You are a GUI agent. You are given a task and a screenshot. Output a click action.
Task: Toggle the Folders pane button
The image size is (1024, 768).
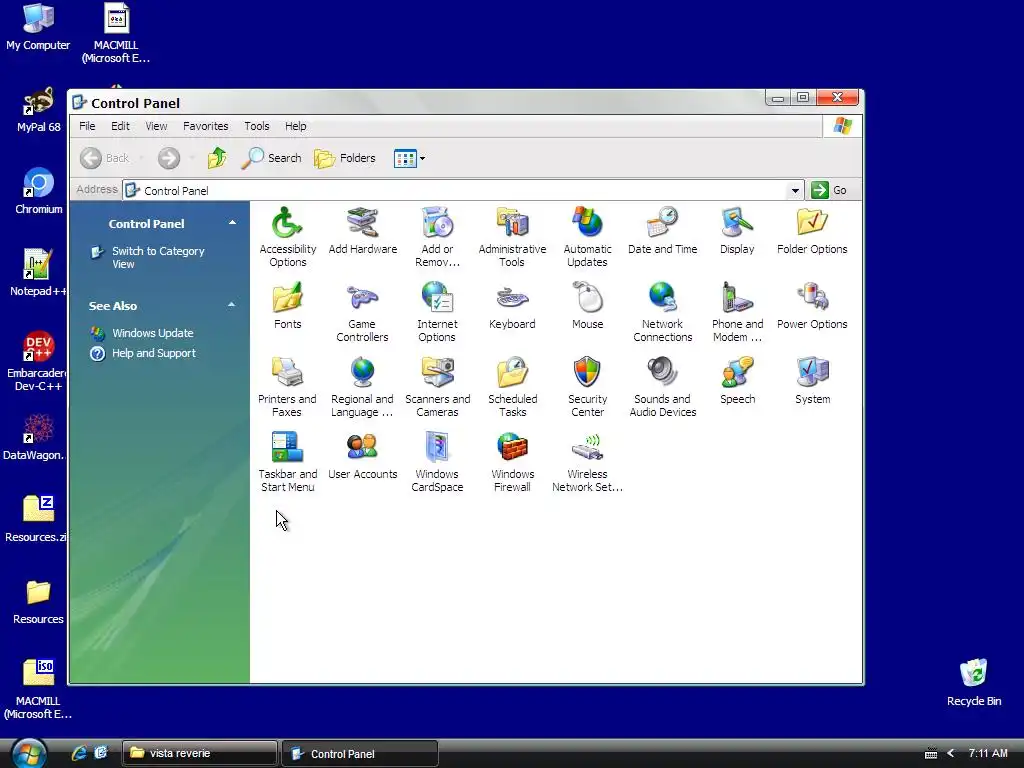click(x=345, y=158)
